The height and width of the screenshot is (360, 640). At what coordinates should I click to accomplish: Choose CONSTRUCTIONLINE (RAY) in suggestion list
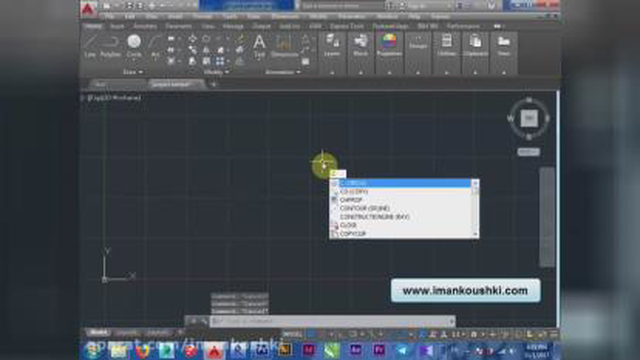[x=400, y=217]
